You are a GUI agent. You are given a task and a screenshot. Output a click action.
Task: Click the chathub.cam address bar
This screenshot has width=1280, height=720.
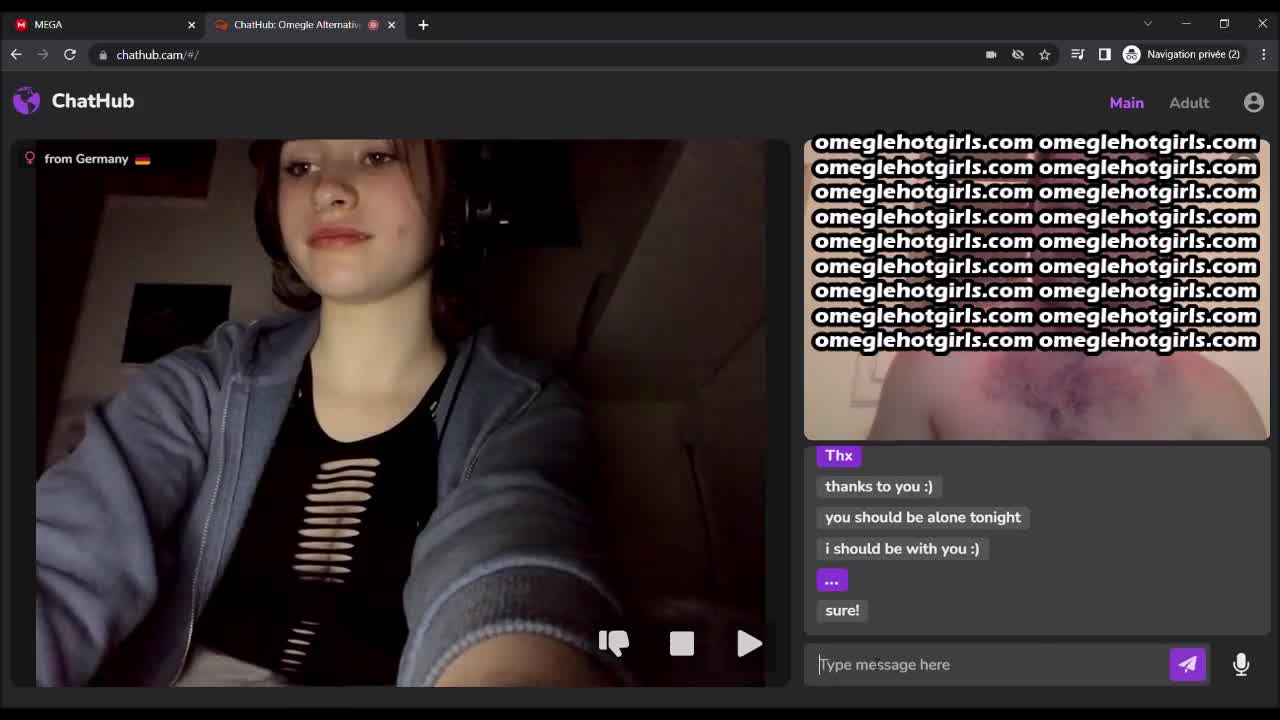540,54
